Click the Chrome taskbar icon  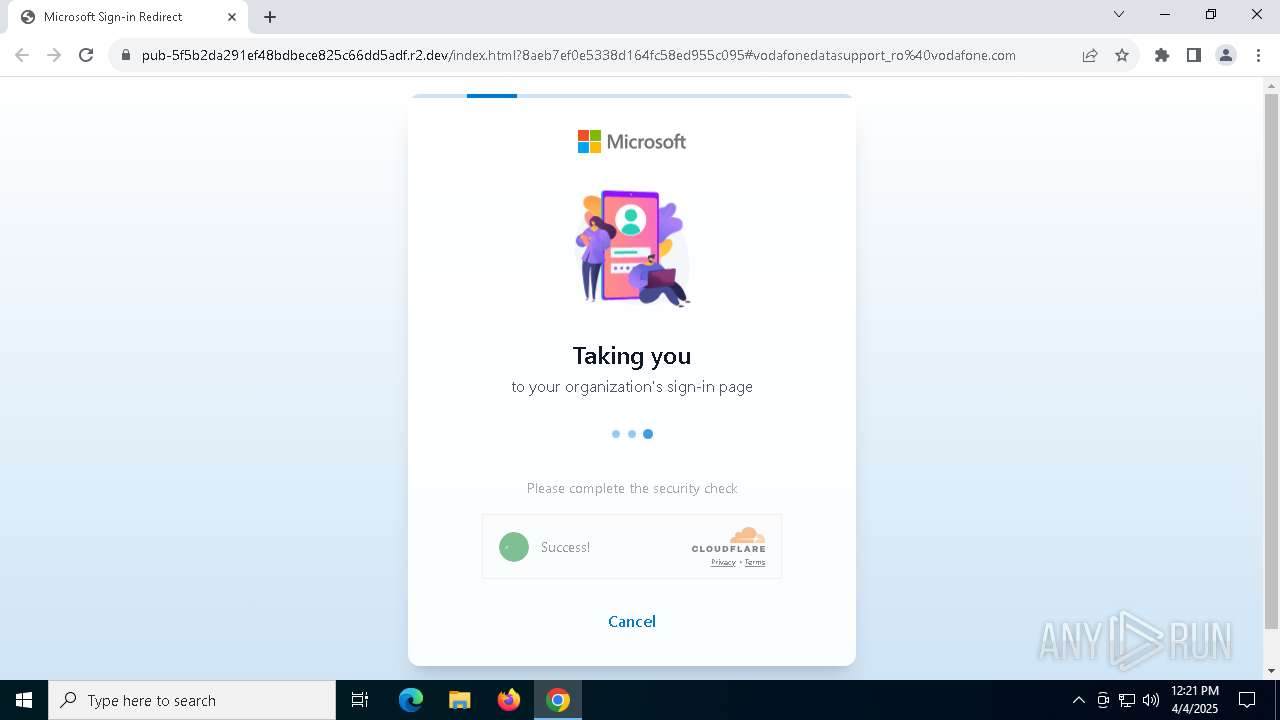point(558,700)
